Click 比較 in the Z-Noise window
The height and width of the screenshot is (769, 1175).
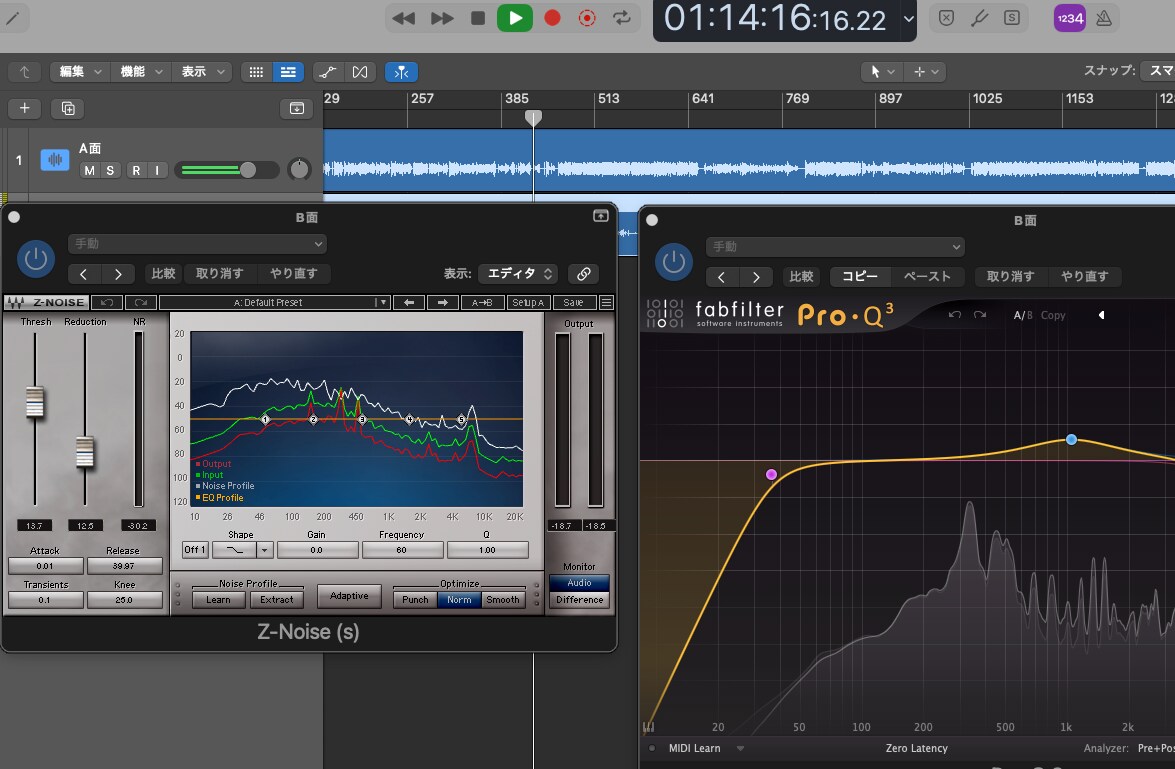163,274
